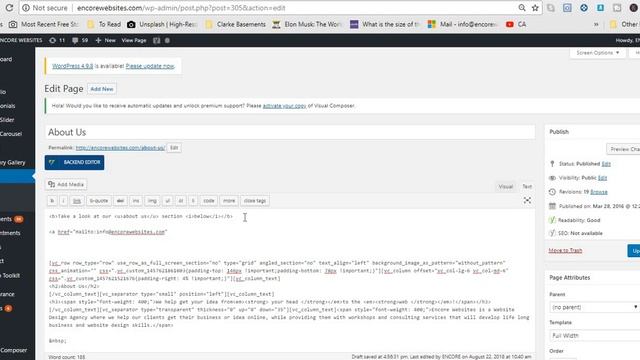Click the Visual Composer icon in admin bar
This screenshot has width=640, height=360.
(156, 40)
